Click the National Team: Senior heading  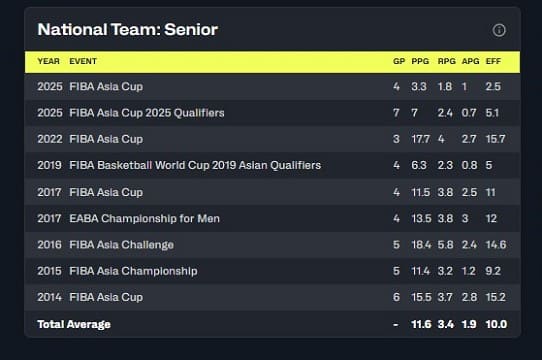point(128,29)
